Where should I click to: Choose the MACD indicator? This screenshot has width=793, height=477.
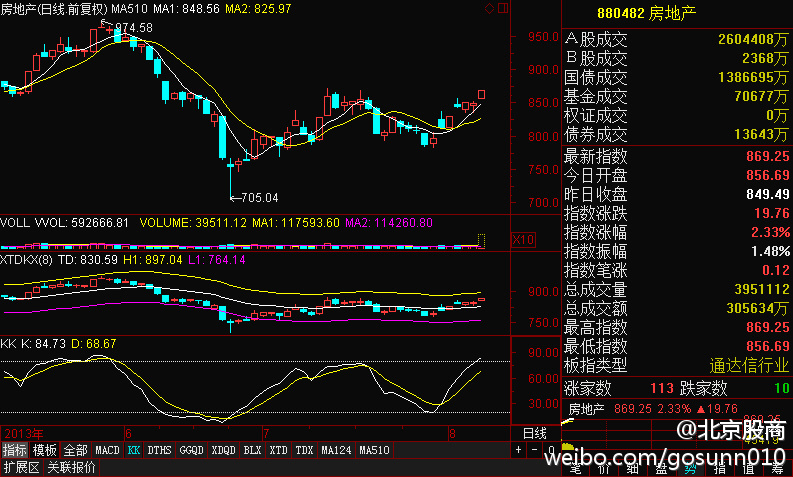click(x=107, y=451)
